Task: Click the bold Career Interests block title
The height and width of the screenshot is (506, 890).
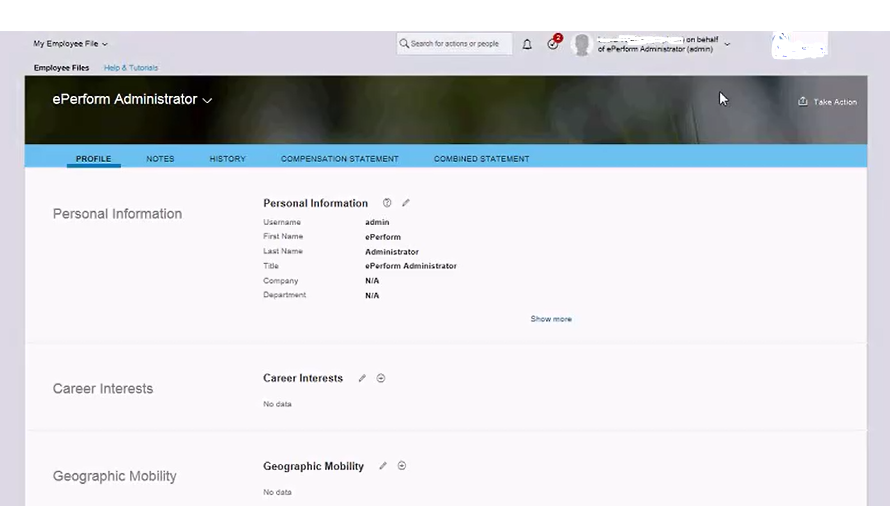Action: (x=303, y=378)
